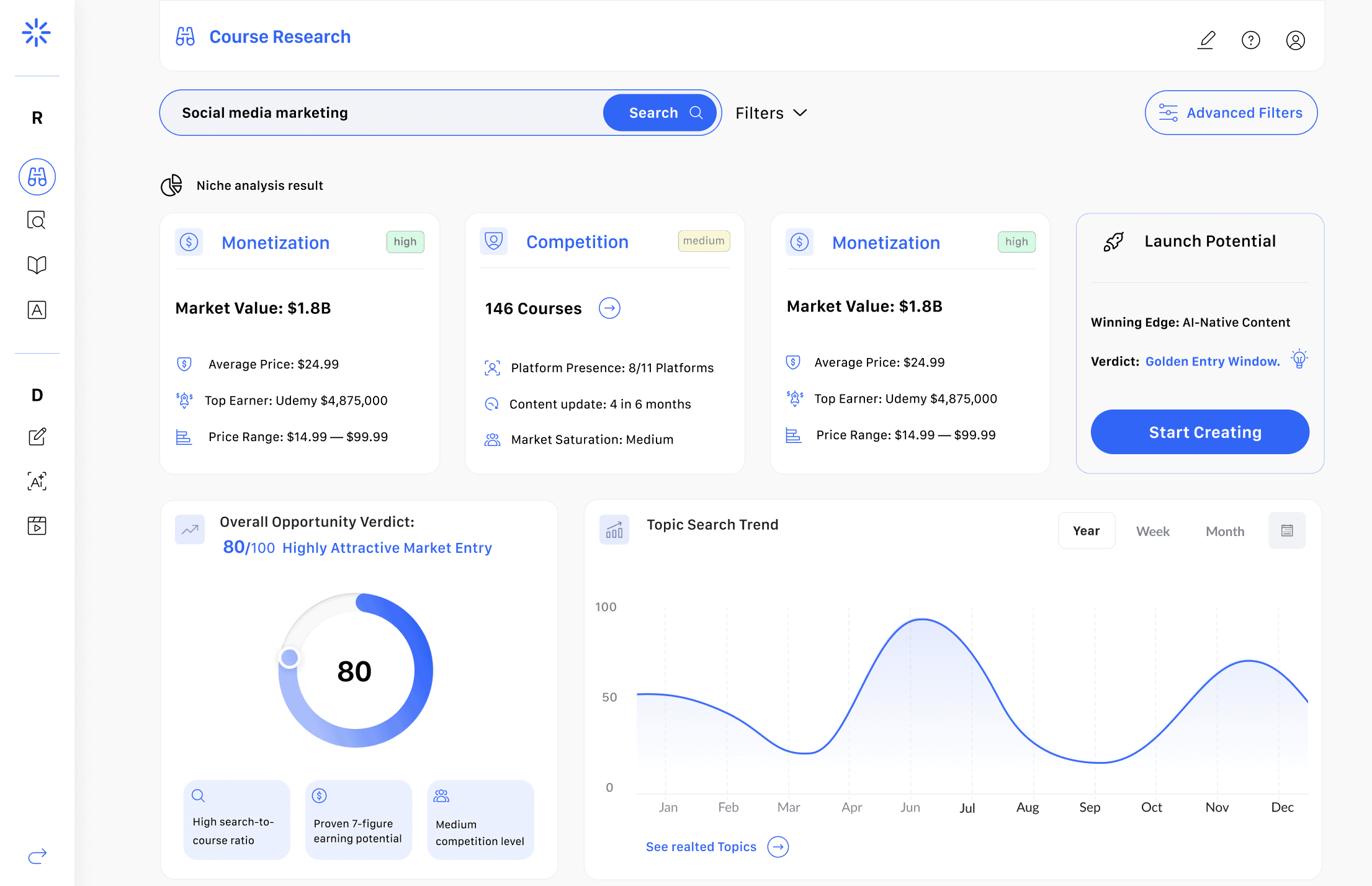Open Advanced Filters panel

1231,113
